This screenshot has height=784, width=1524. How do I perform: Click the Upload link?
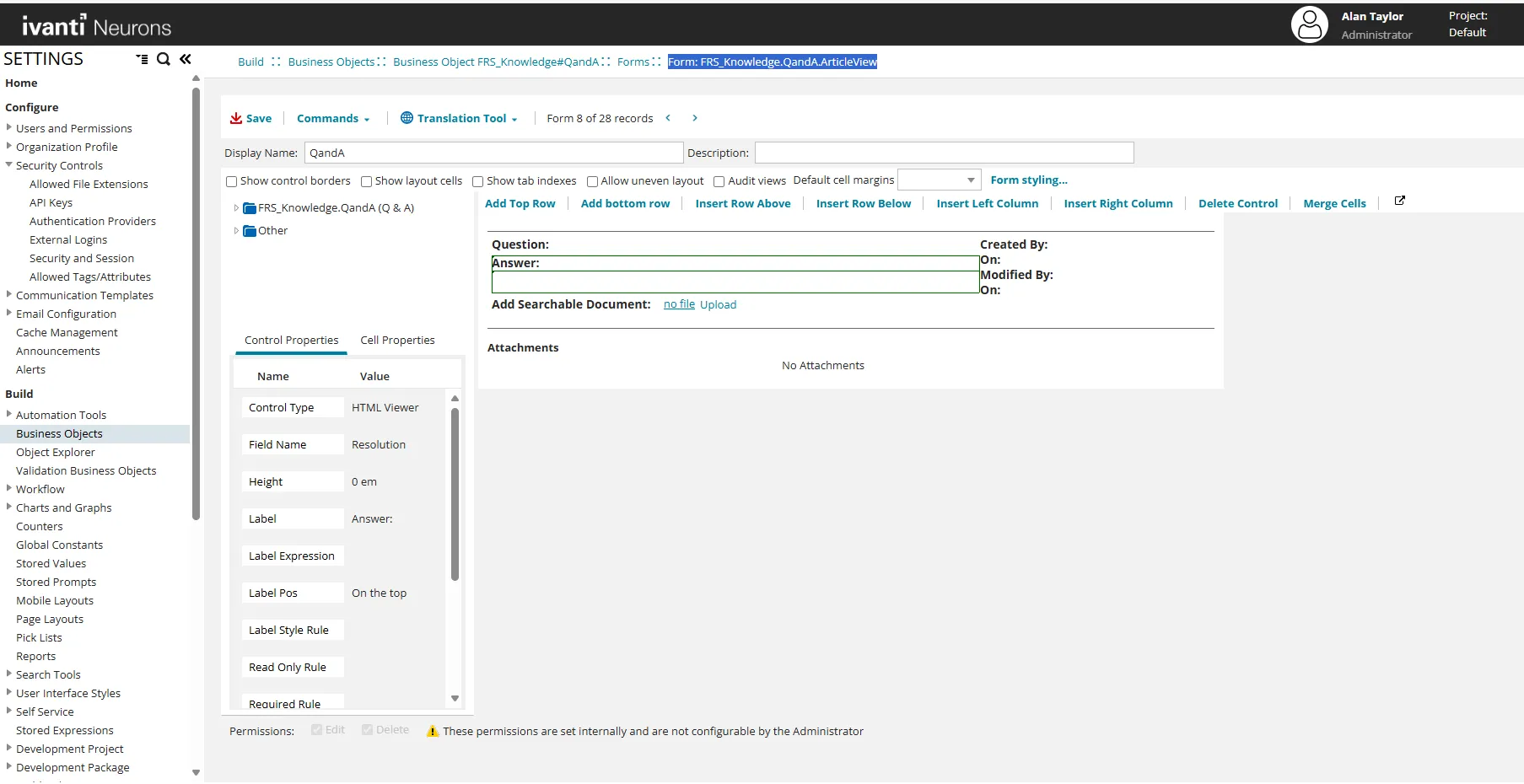[718, 305]
